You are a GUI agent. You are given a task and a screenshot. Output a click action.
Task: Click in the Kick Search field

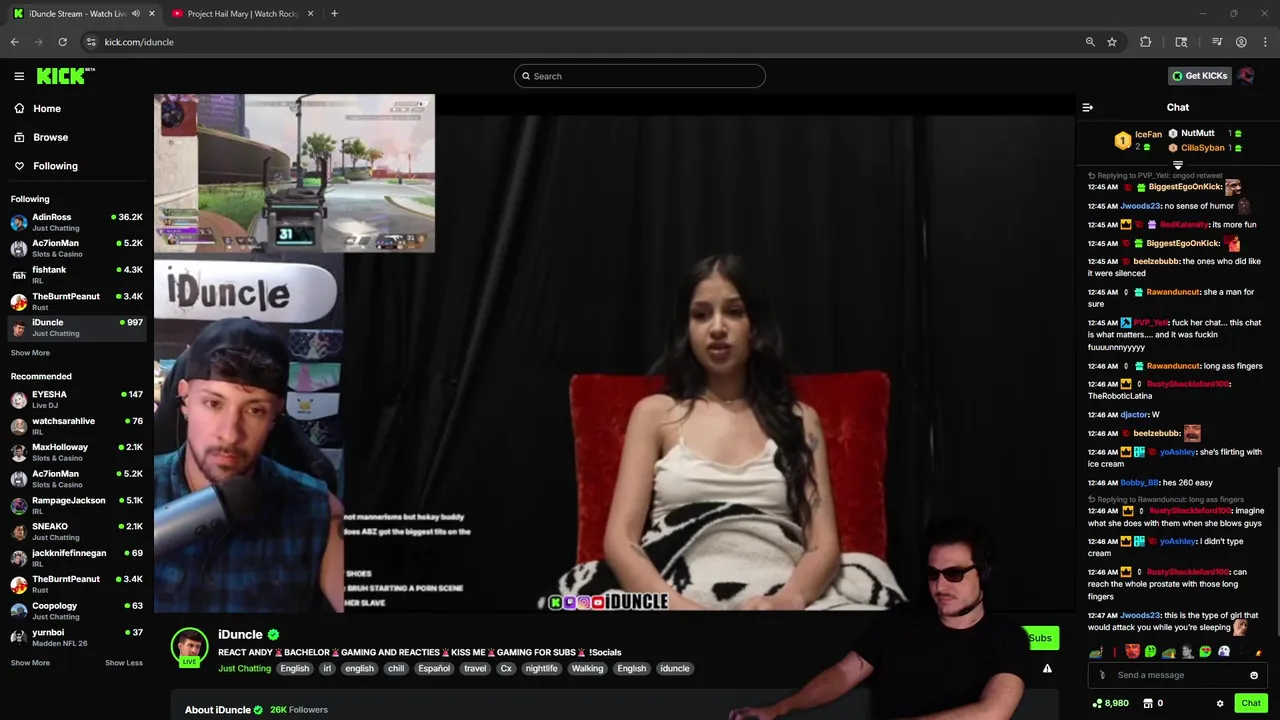[640, 76]
